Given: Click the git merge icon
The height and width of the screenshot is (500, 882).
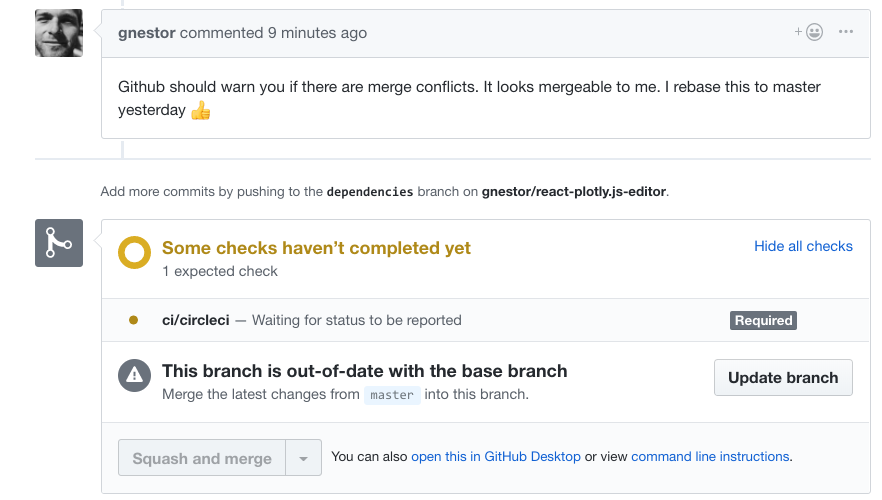Looking at the screenshot, I should tap(59, 243).
